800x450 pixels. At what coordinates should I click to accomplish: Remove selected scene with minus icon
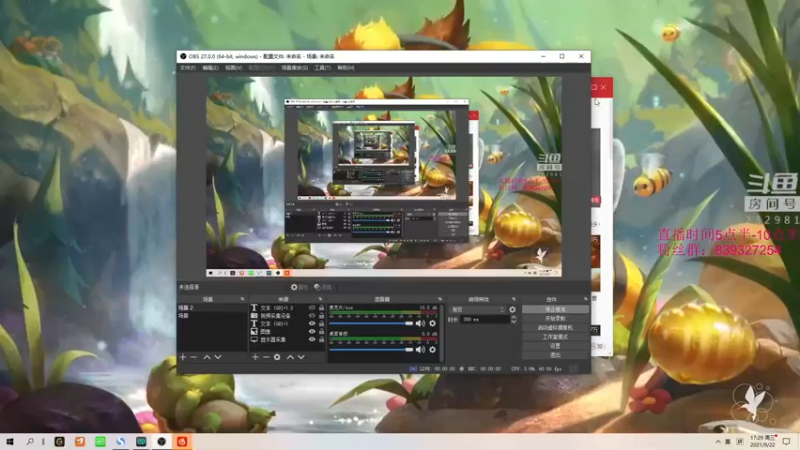(194, 357)
